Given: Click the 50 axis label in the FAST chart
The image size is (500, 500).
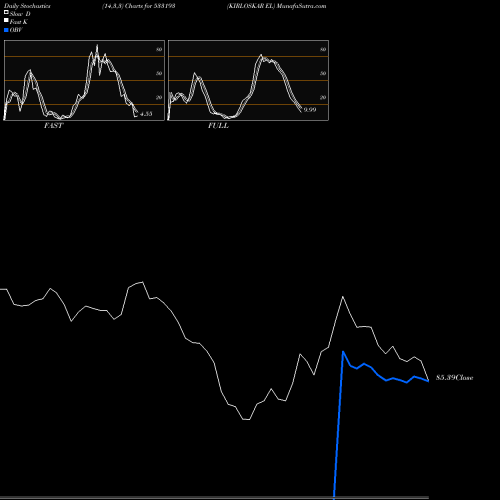Looking at the screenshot, I should tap(159, 74).
